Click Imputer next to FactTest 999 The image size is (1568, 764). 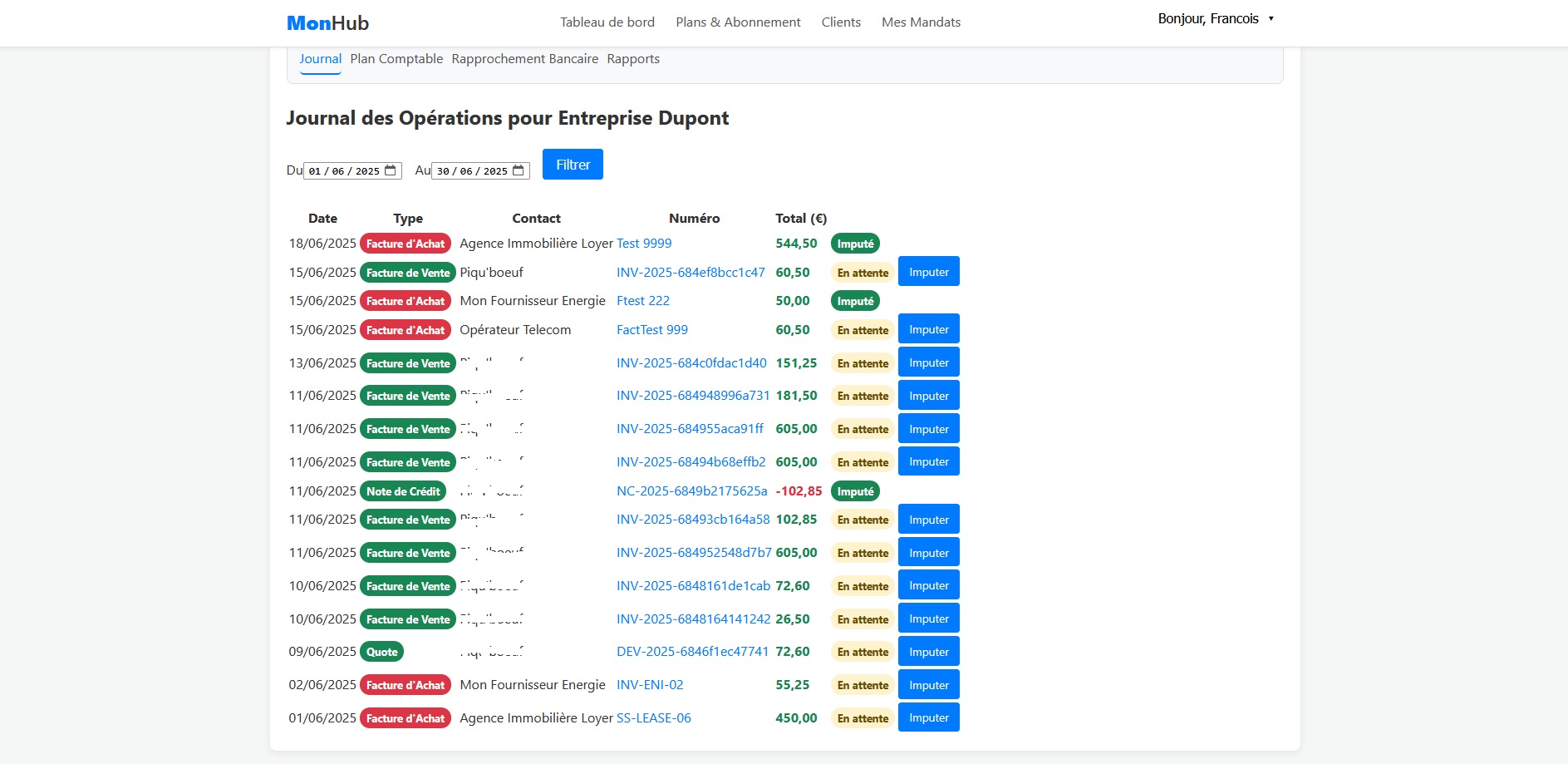(928, 328)
